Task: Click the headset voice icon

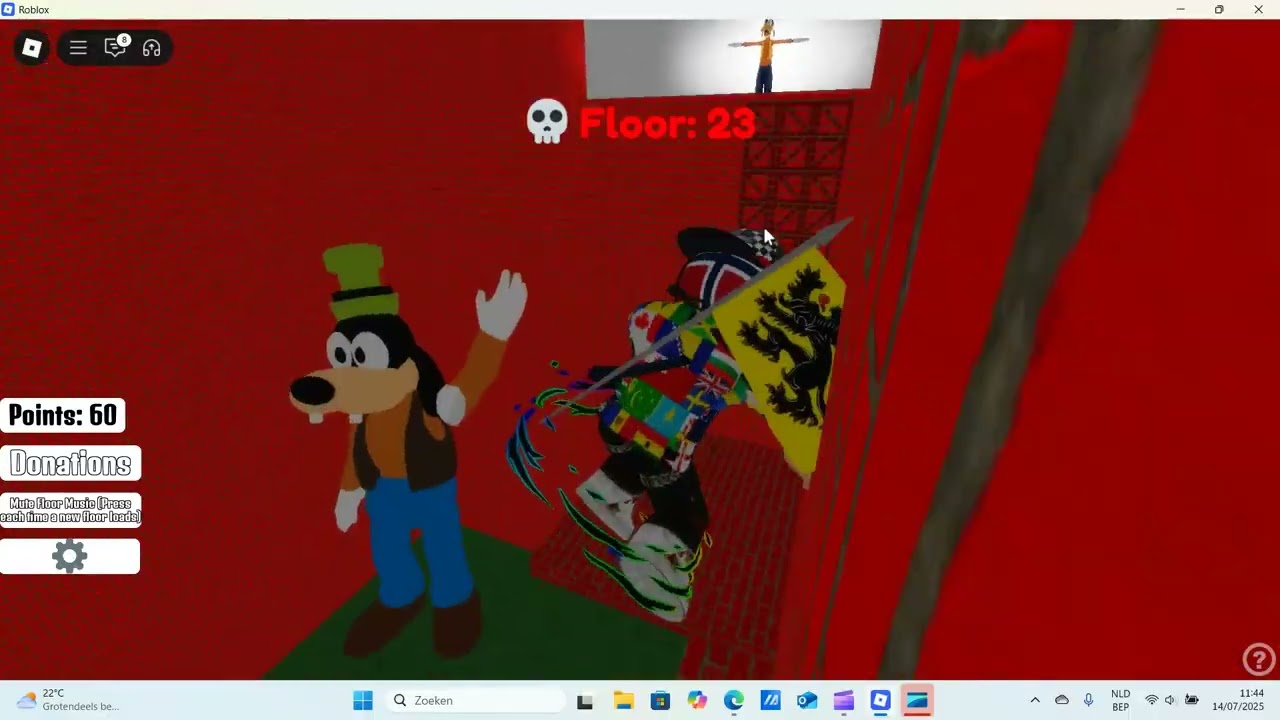Action: coord(152,48)
